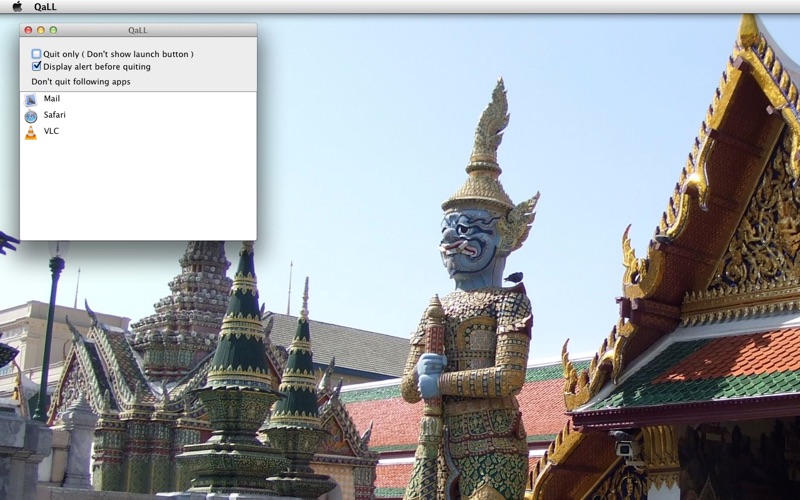Viewport: 800px width, 500px height.
Task: Click the VLC cone icon
Action: pos(31,133)
